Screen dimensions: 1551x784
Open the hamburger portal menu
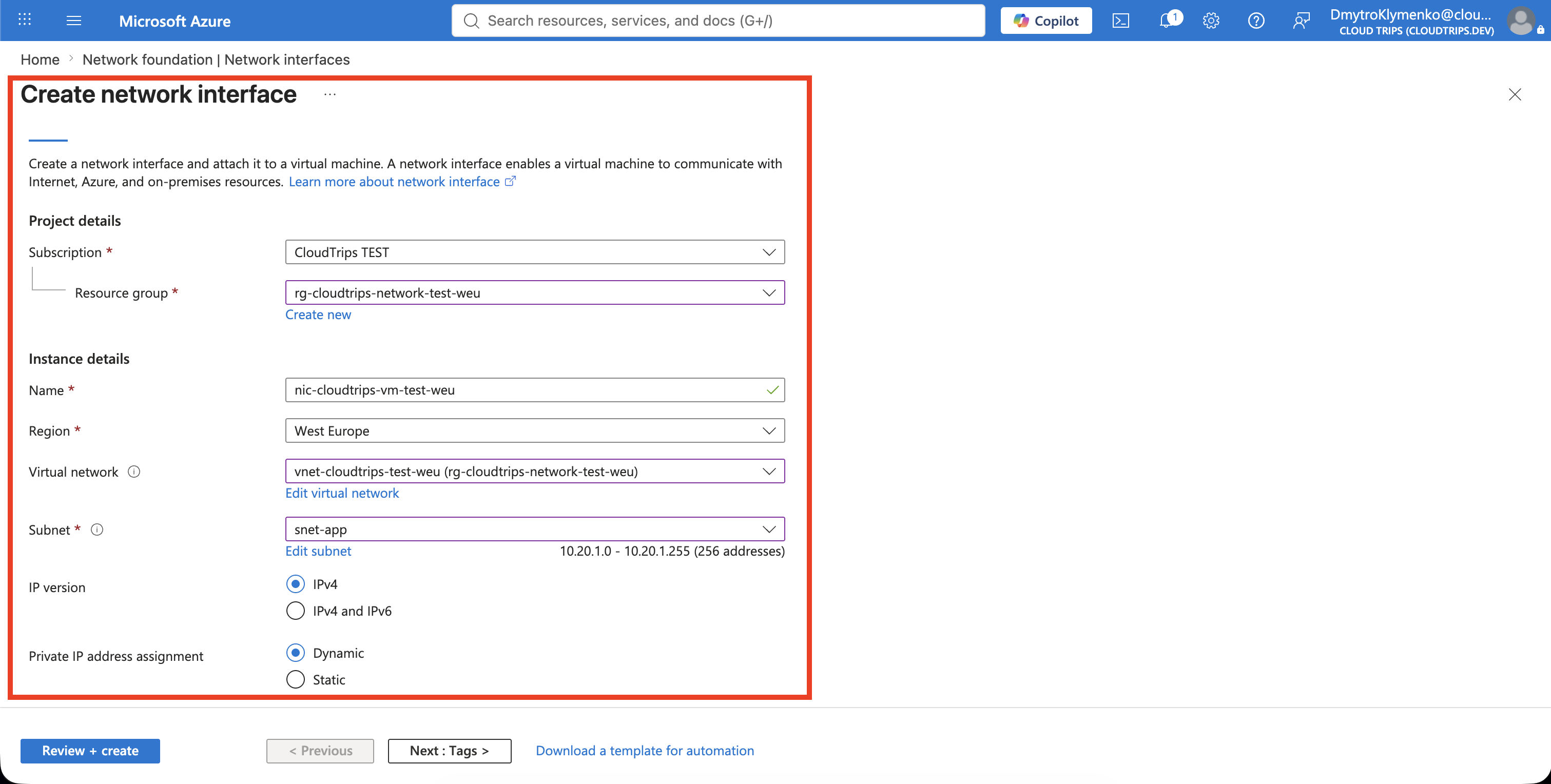pos(73,21)
